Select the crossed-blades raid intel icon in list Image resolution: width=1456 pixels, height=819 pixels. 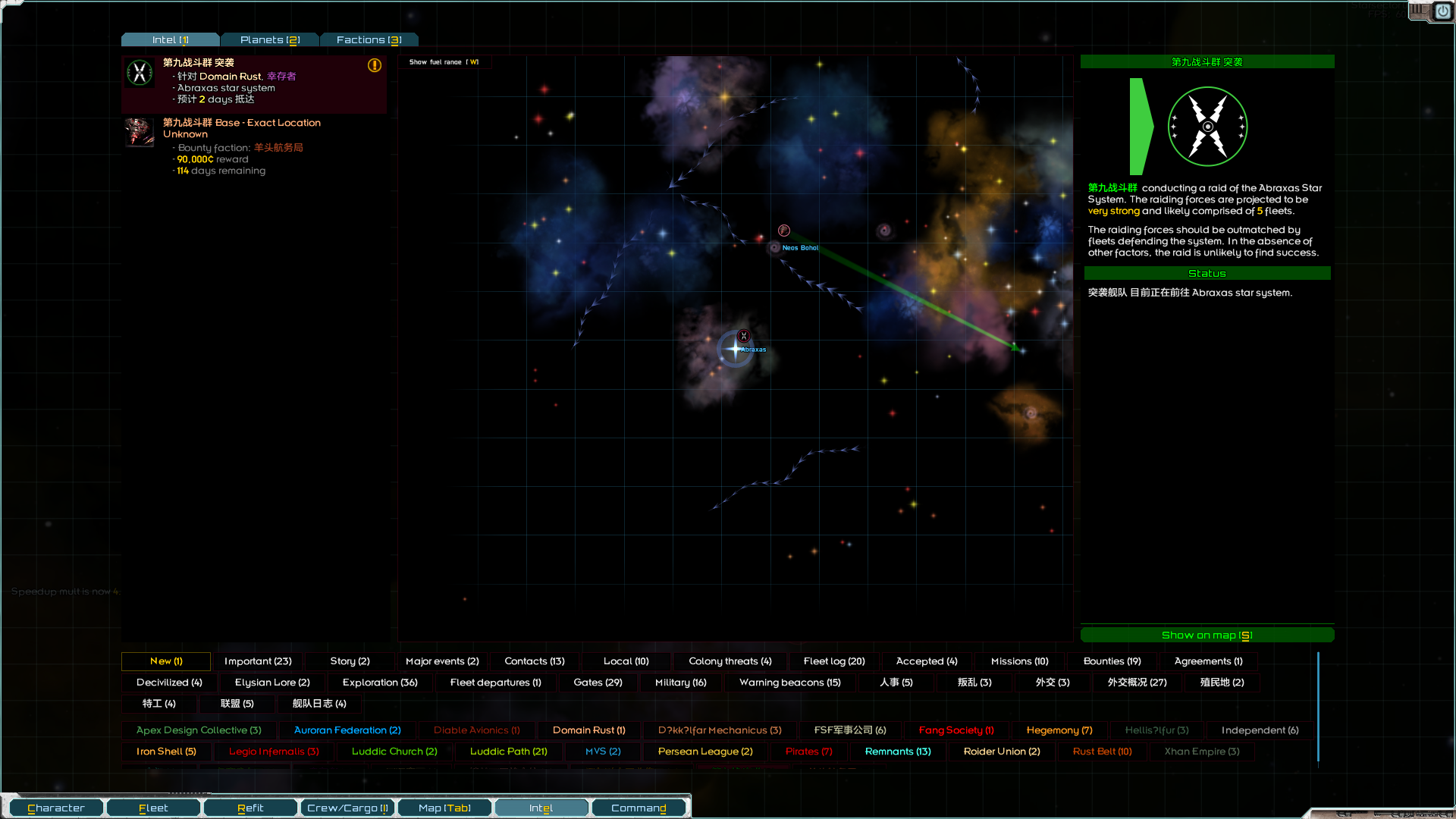[x=140, y=74]
